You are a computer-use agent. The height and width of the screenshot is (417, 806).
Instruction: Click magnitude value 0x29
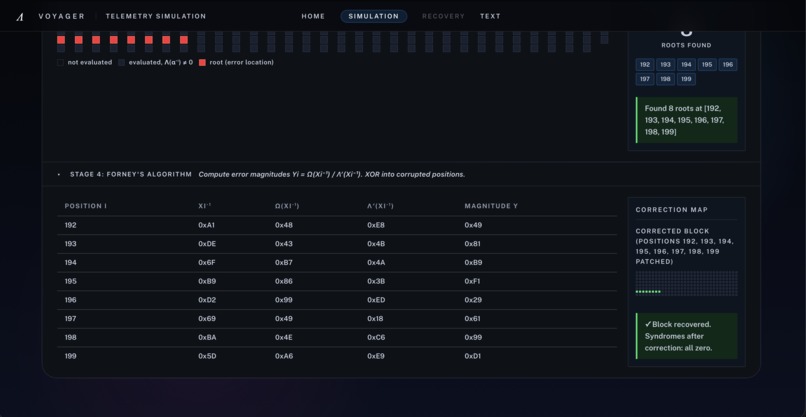click(x=473, y=300)
